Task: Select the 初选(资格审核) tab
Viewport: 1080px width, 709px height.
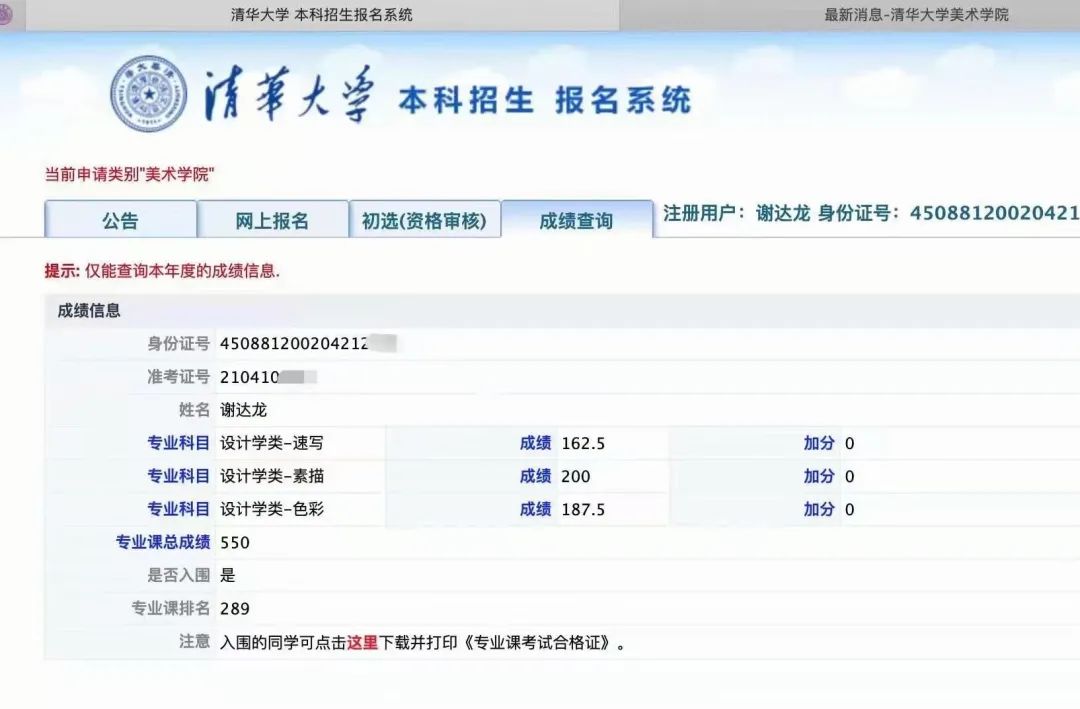Action: tap(425, 220)
